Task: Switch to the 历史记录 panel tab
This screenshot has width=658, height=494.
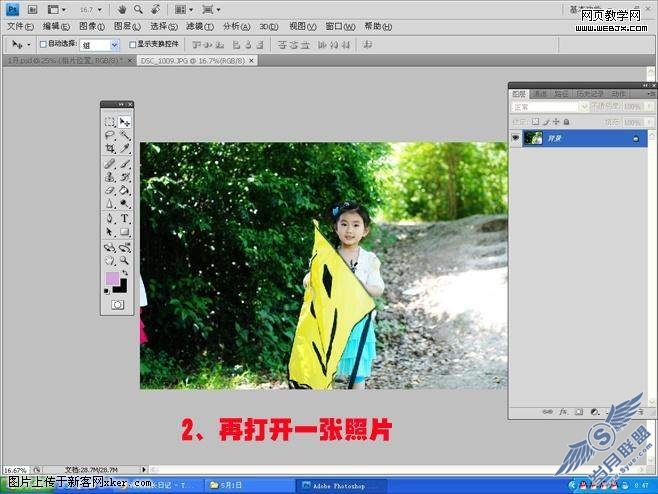Action: (590, 94)
